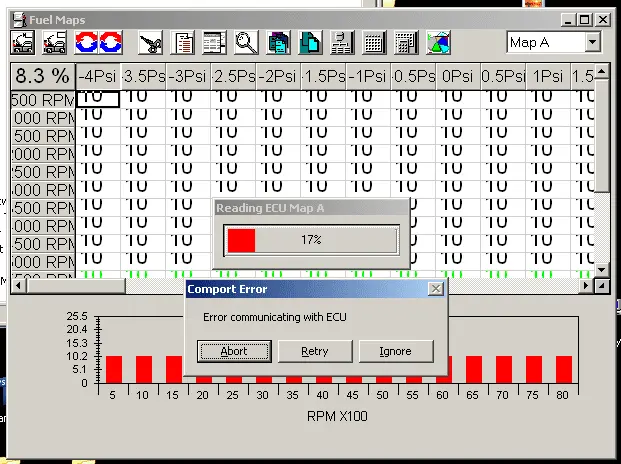This screenshot has width=621, height=464.
Task: Close the Comport Error dialog
Action: pos(435,289)
